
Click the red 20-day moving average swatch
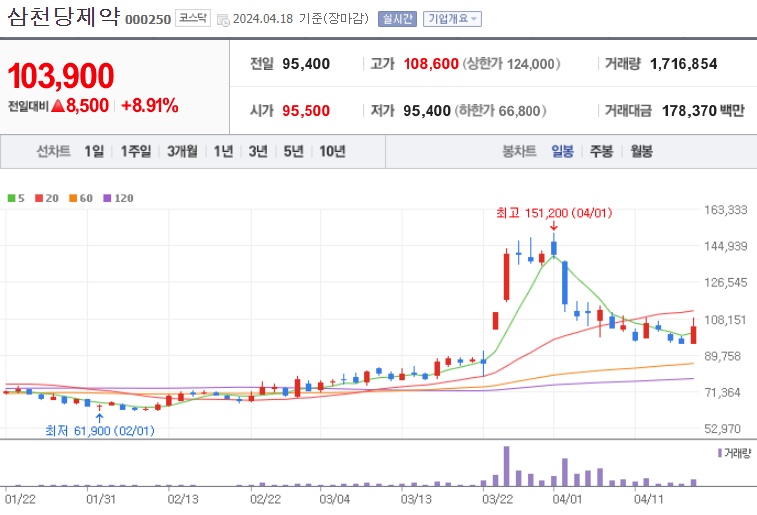click(x=39, y=198)
